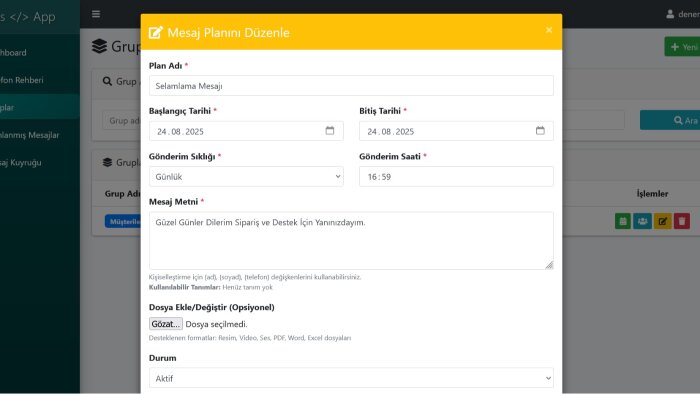The width and height of the screenshot is (700, 394).
Task: Click the Grup Adı column header
Action: pos(122,194)
